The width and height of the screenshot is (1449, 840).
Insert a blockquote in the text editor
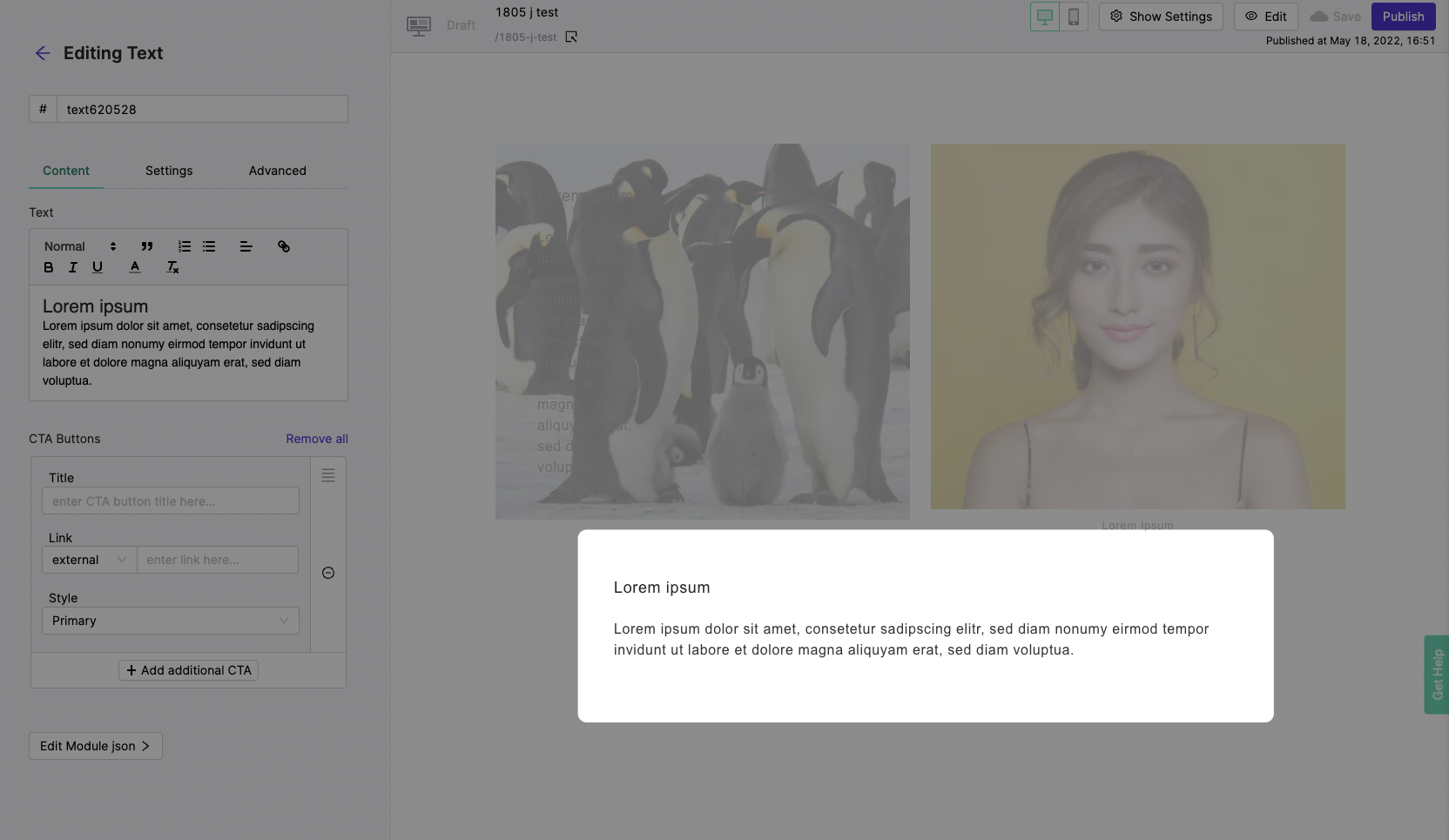(x=146, y=246)
